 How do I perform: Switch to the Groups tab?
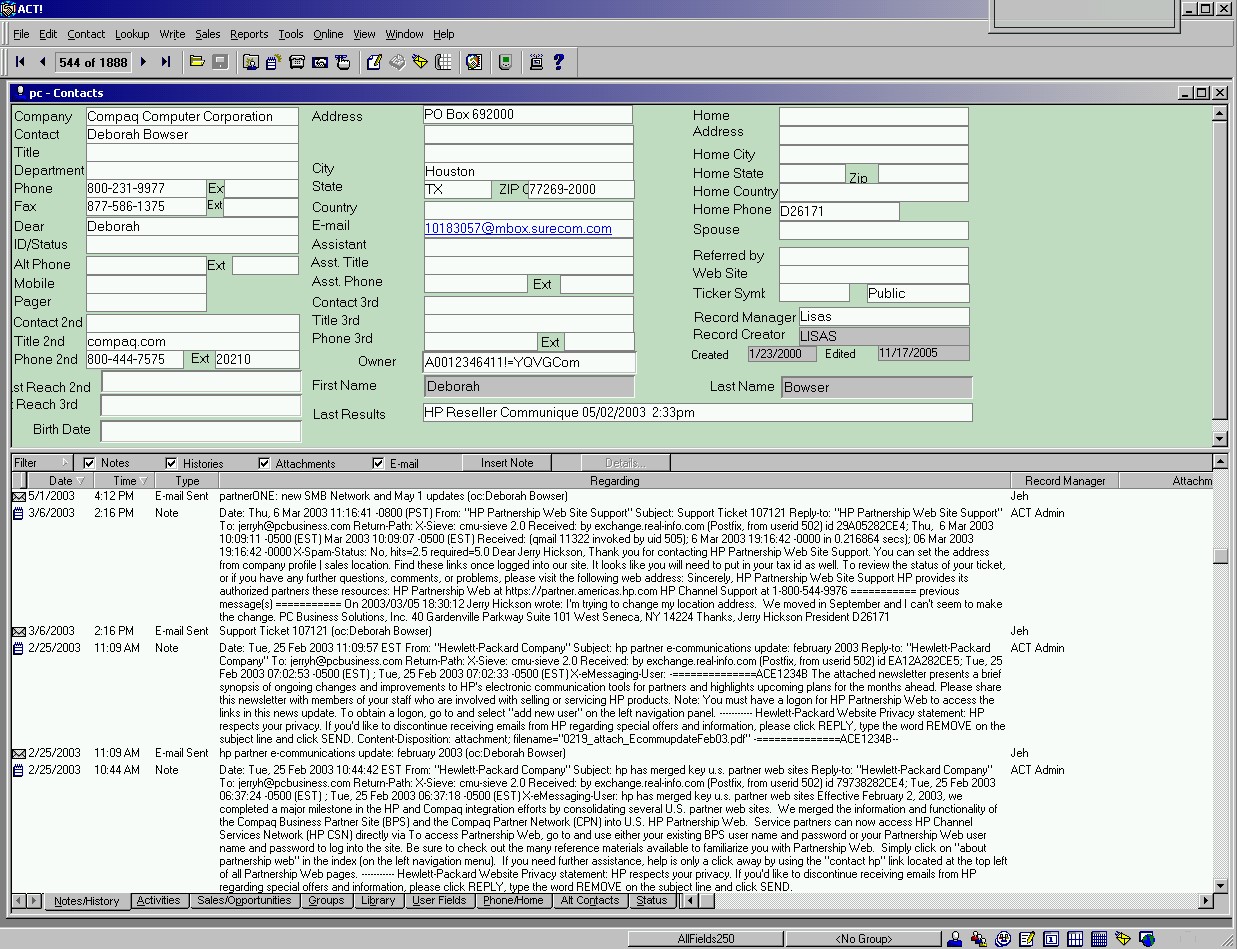pyautogui.click(x=326, y=901)
